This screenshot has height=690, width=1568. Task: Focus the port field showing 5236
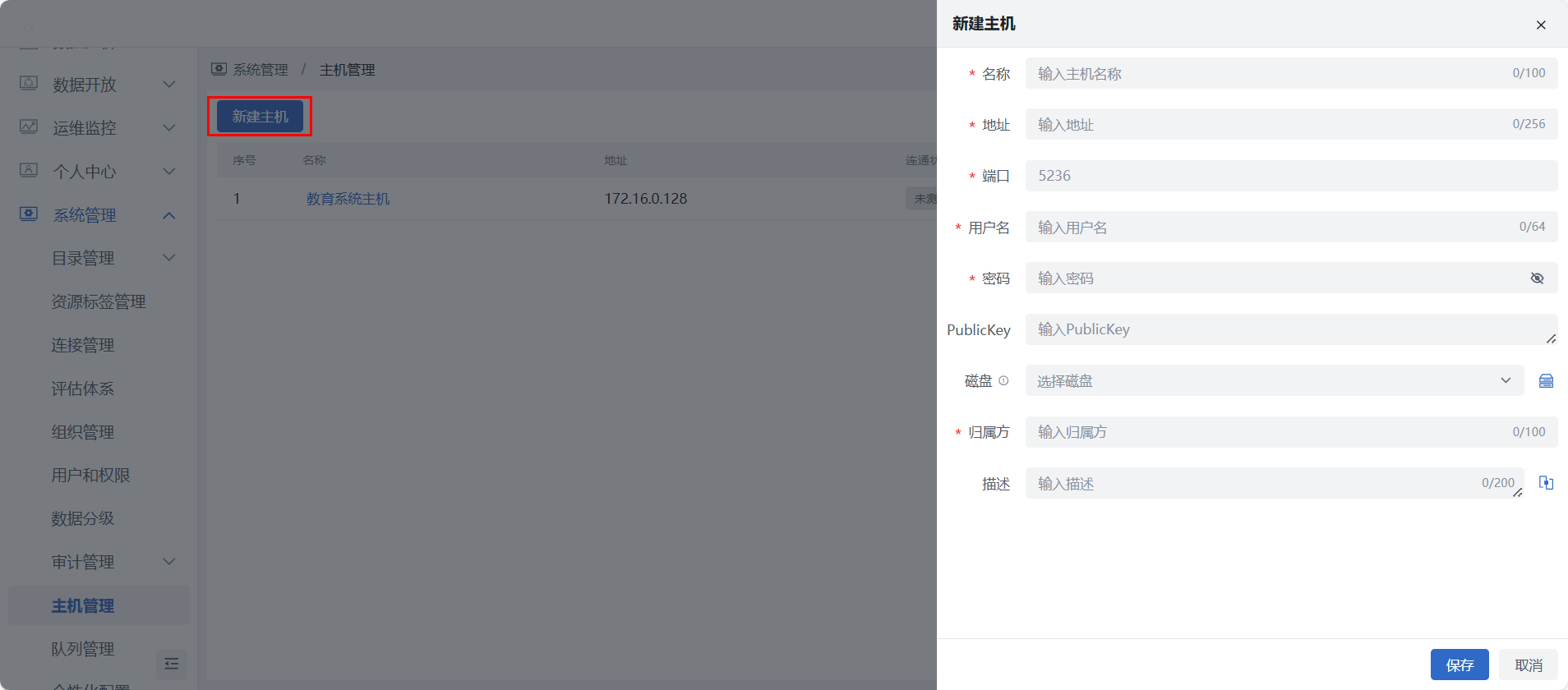point(1291,176)
